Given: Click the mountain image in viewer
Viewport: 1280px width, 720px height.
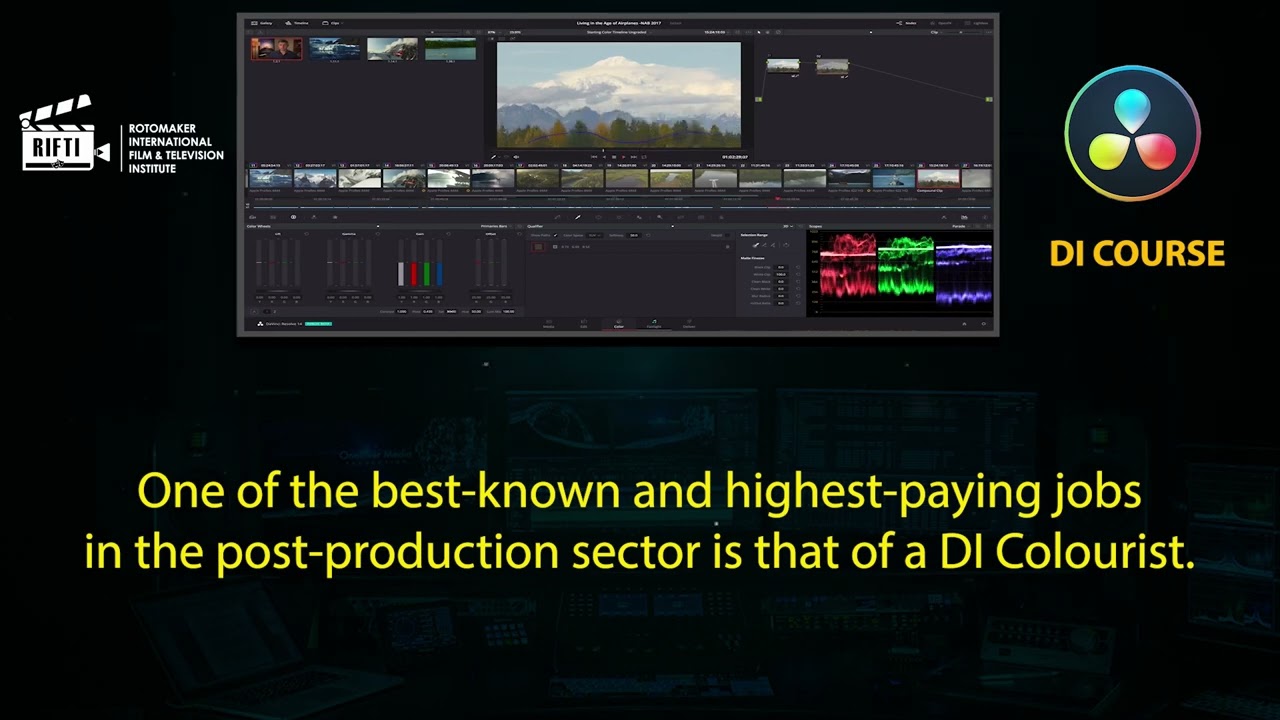Looking at the screenshot, I should click(619, 95).
